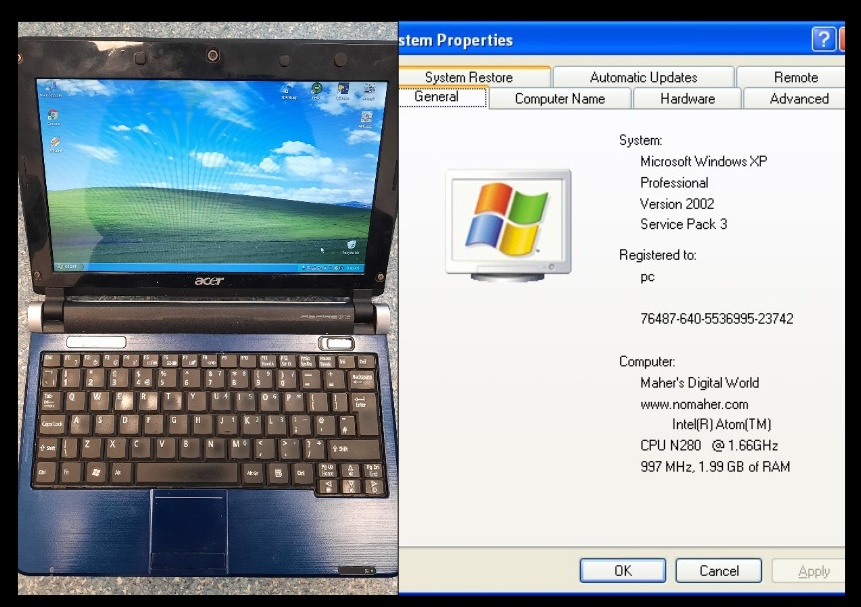Select the General tab
The width and height of the screenshot is (861, 607).
pos(443,97)
